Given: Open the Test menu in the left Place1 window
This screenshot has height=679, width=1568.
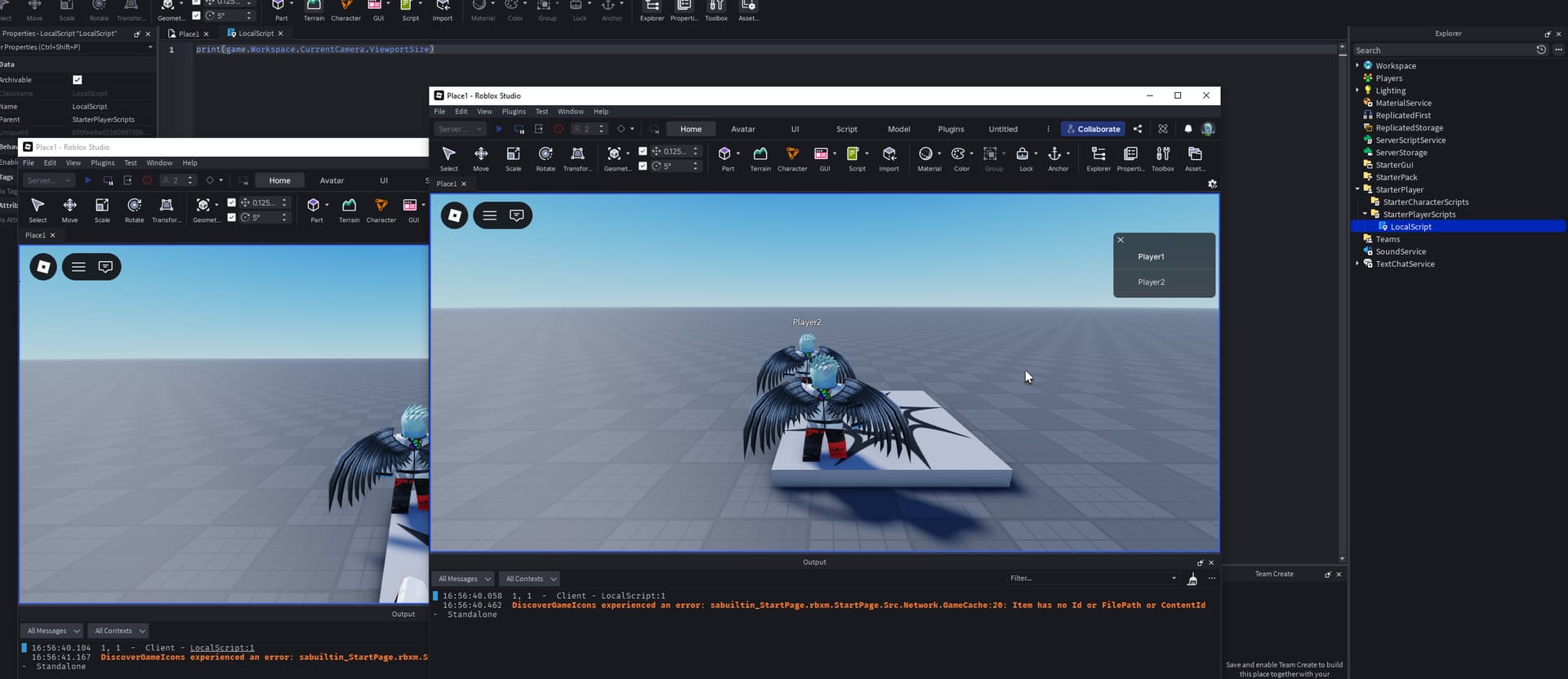Looking at the screenshot, I should [131, 163].
